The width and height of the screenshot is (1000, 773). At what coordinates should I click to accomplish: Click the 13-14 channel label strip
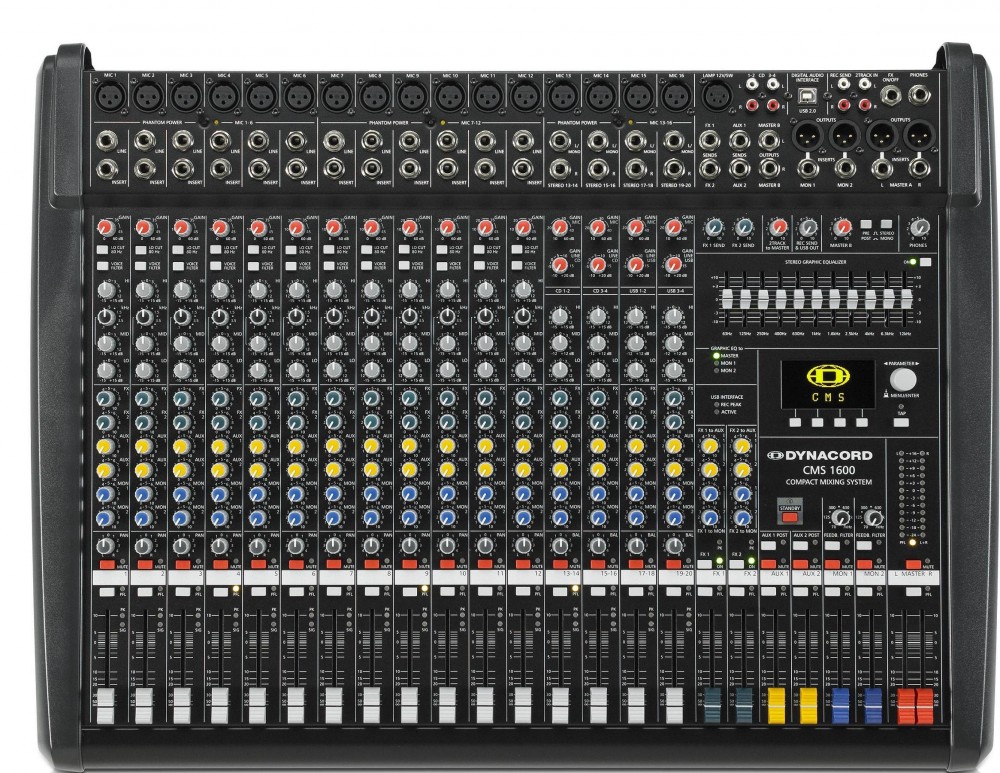point(563,575)
